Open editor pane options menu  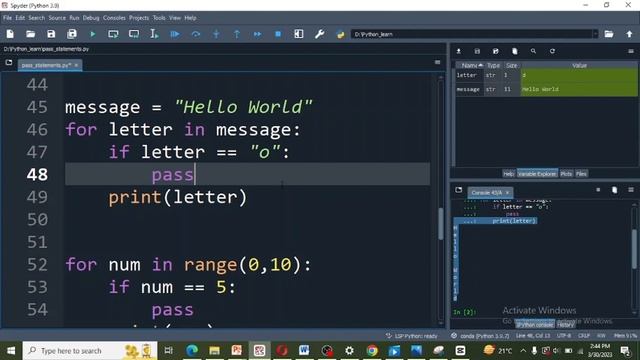(438, 62)
